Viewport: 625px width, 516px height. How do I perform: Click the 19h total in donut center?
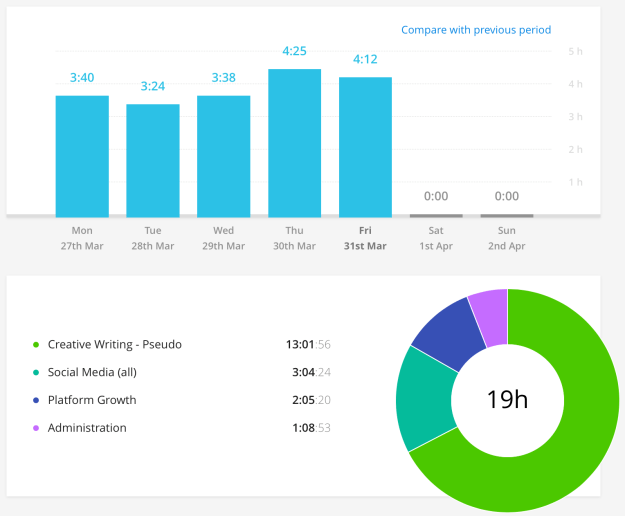(507, 400)
